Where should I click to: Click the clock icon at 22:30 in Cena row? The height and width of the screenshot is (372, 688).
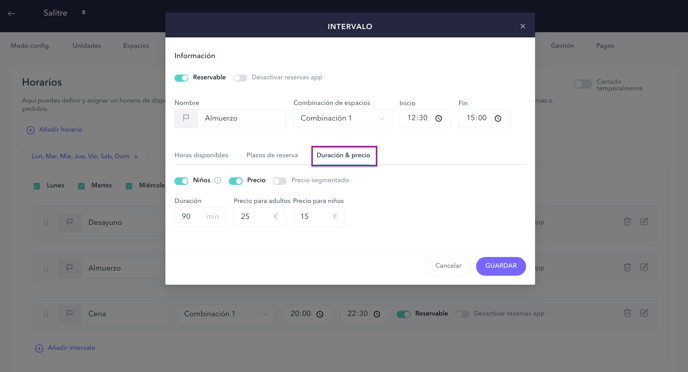pyautogui.click(x=377, y=314)
